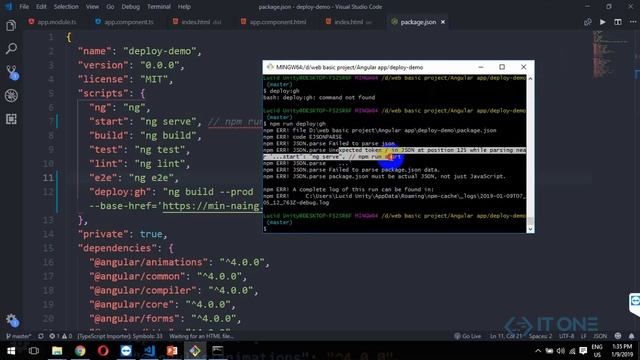
Task: Open the Search view in activity bar
Action: coord(11,49)
